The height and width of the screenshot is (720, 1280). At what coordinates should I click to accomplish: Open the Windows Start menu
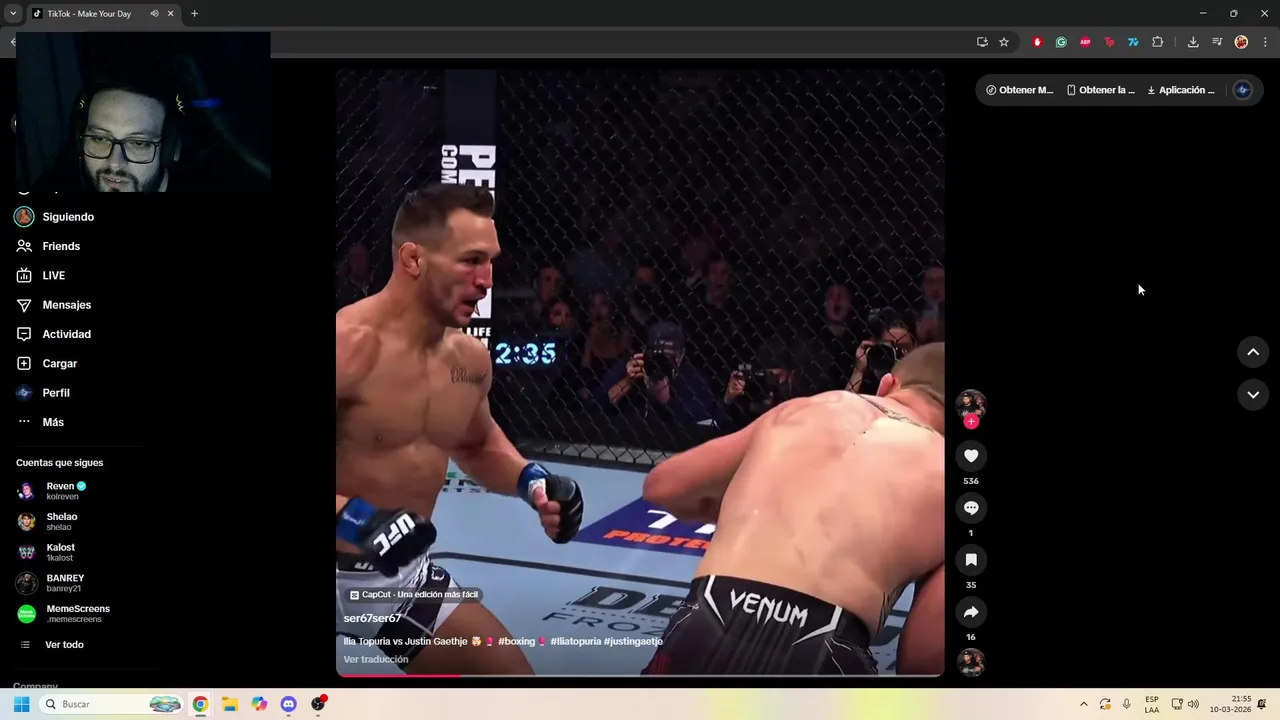pyautogui.click(x=21, y=704)
